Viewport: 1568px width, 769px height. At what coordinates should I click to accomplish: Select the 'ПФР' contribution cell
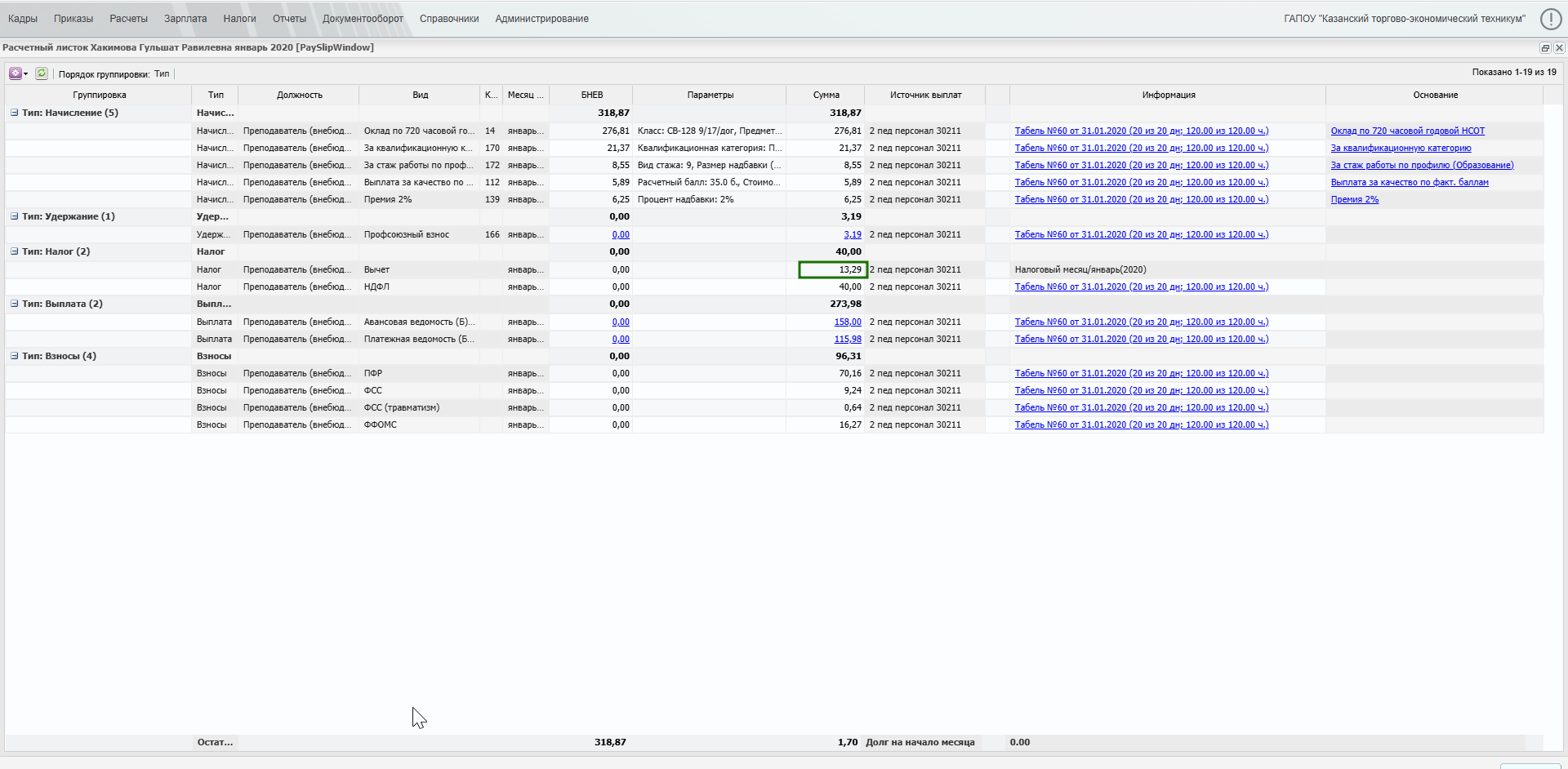tap(420, 373)
